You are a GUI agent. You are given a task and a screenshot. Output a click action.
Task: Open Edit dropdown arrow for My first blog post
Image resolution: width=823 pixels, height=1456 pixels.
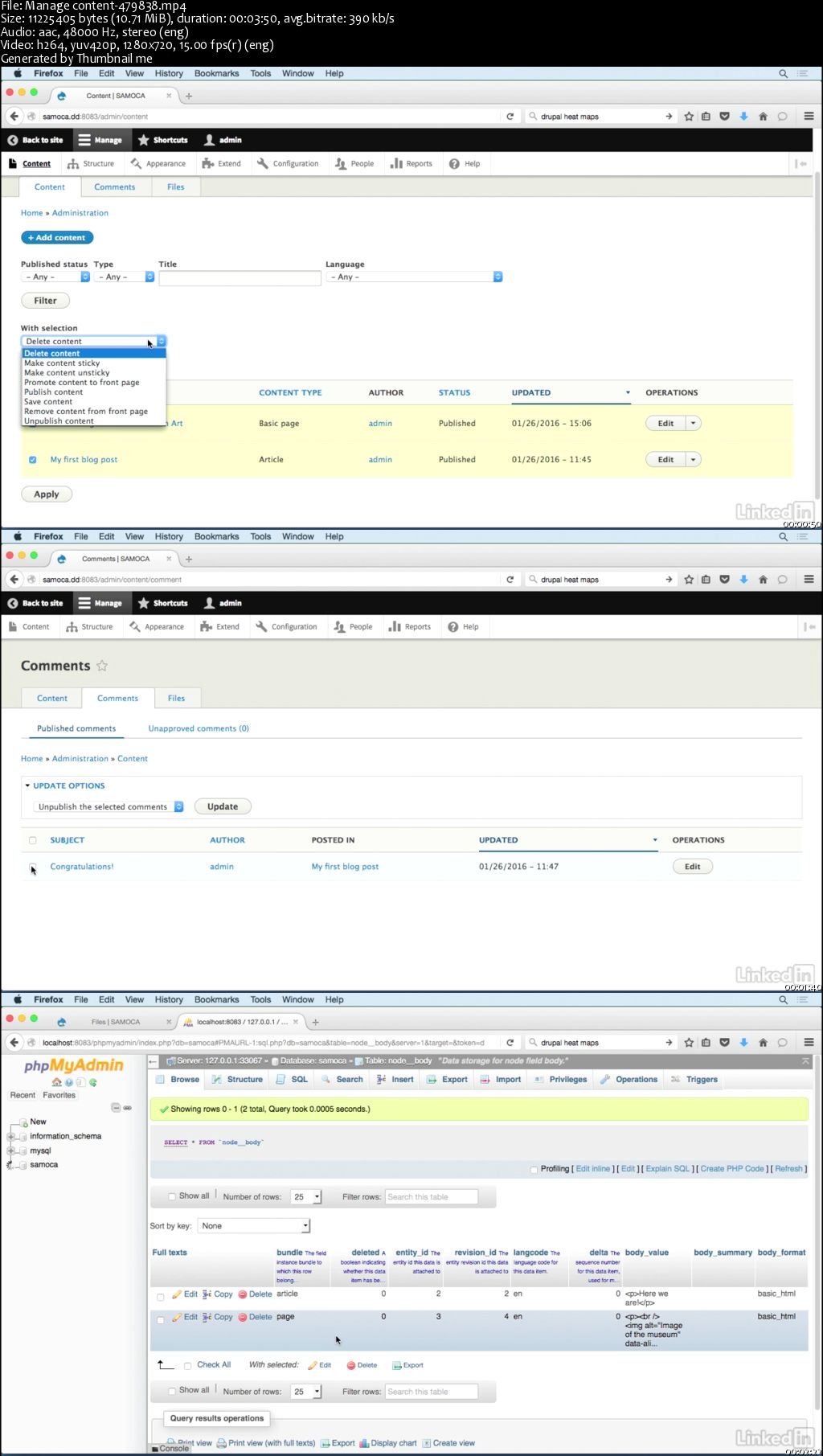pyautogui.click(x=694, y=460)
